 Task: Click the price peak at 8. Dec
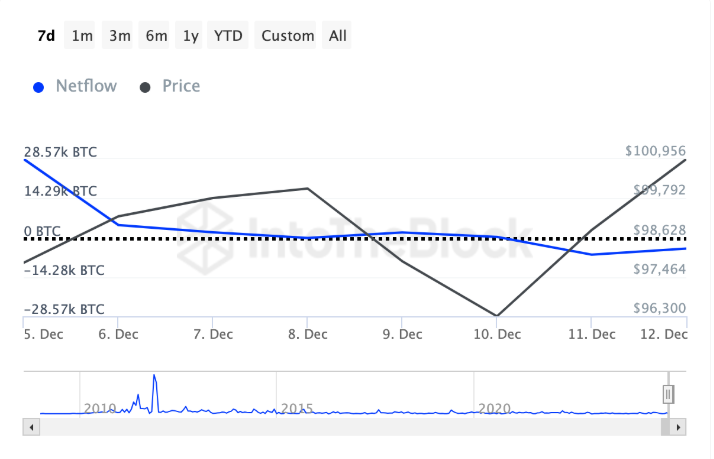[x=308, y=188]
